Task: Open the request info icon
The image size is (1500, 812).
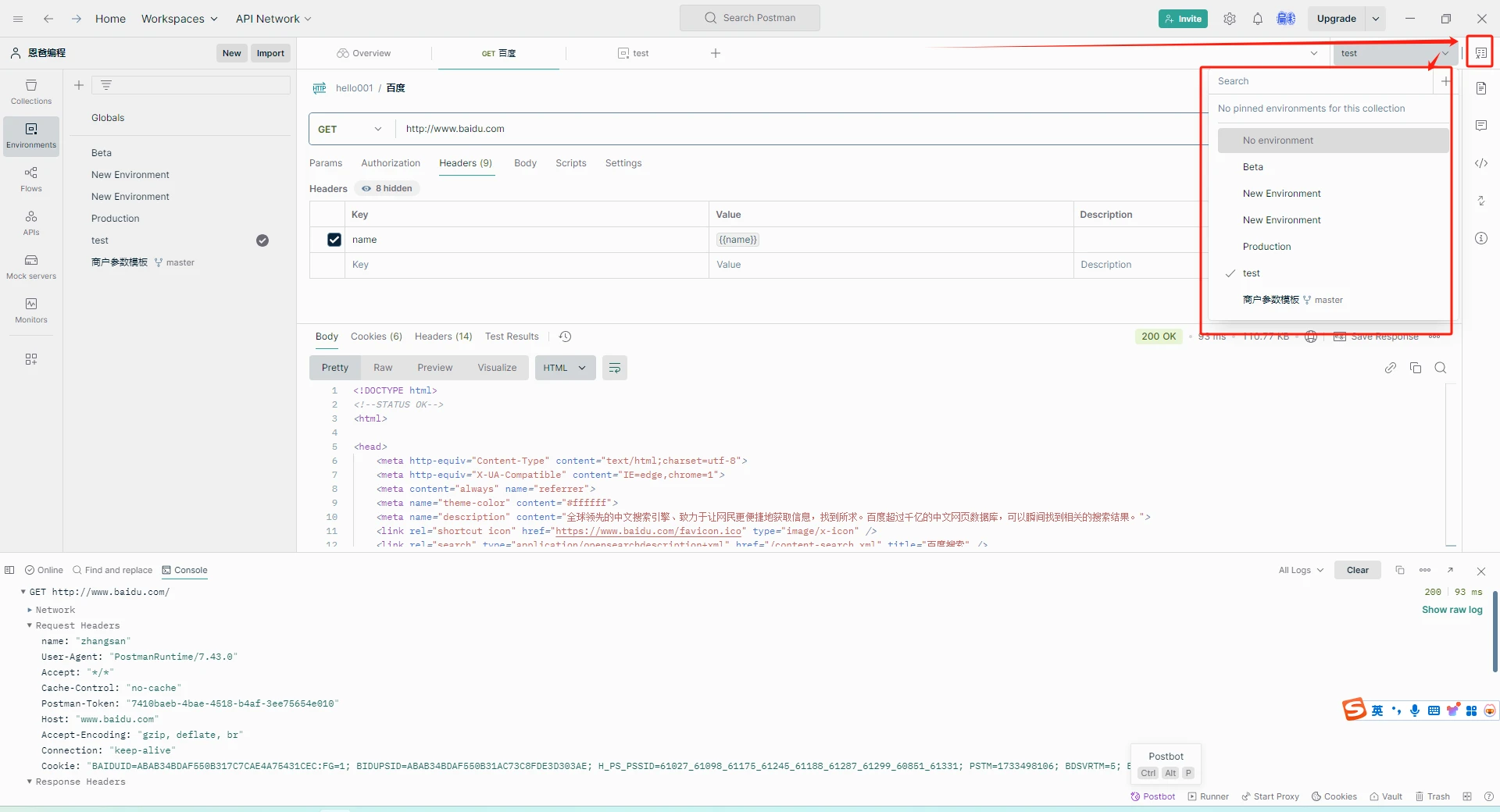Action: pos(1481,238)
